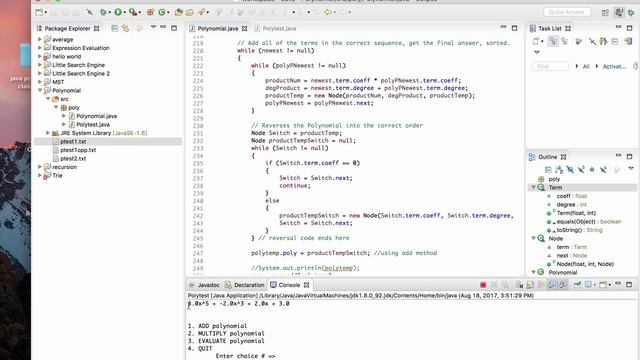
Task: Select the recursion project
Action: pyautogui.click(x=64, y=167)
